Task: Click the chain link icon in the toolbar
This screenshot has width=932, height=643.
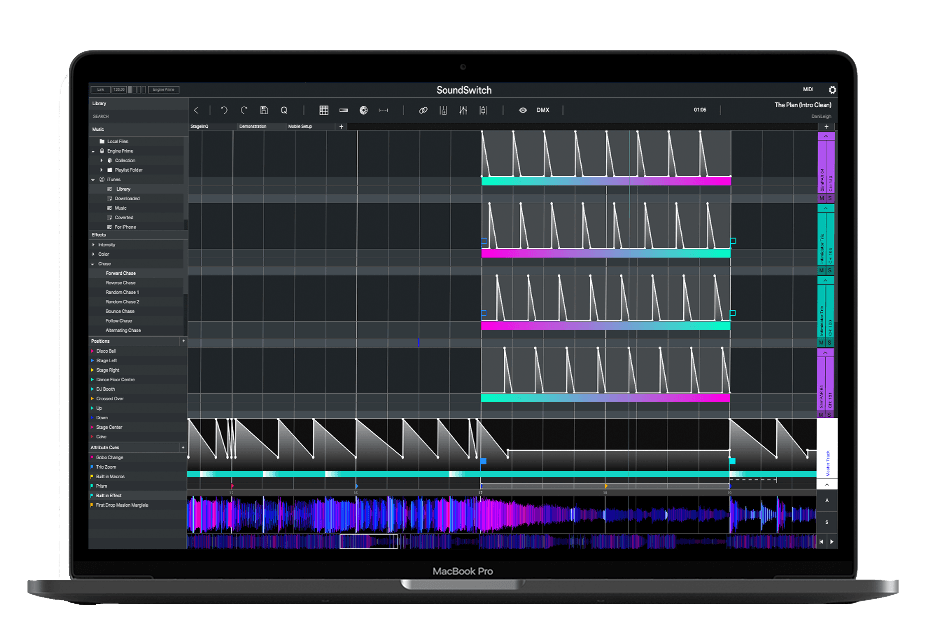Action: click(x=422, y=110)
